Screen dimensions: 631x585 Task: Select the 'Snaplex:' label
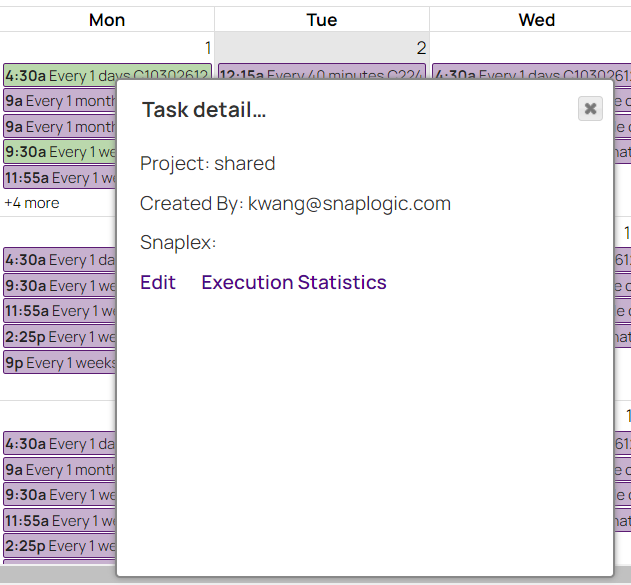(x=178, y=243)
